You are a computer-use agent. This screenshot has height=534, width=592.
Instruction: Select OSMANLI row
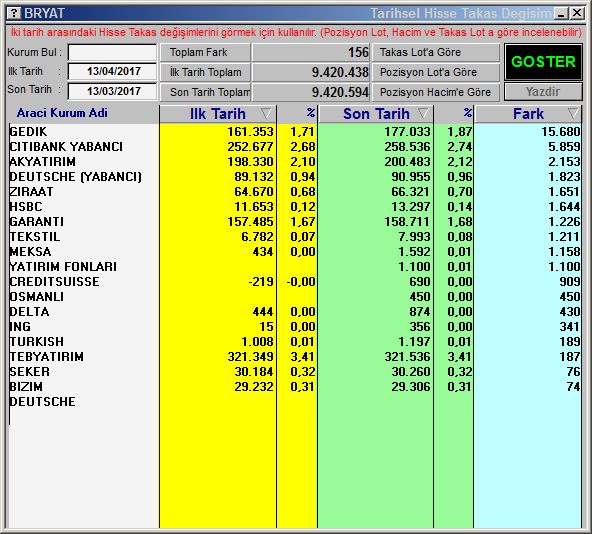pos(37,297)
